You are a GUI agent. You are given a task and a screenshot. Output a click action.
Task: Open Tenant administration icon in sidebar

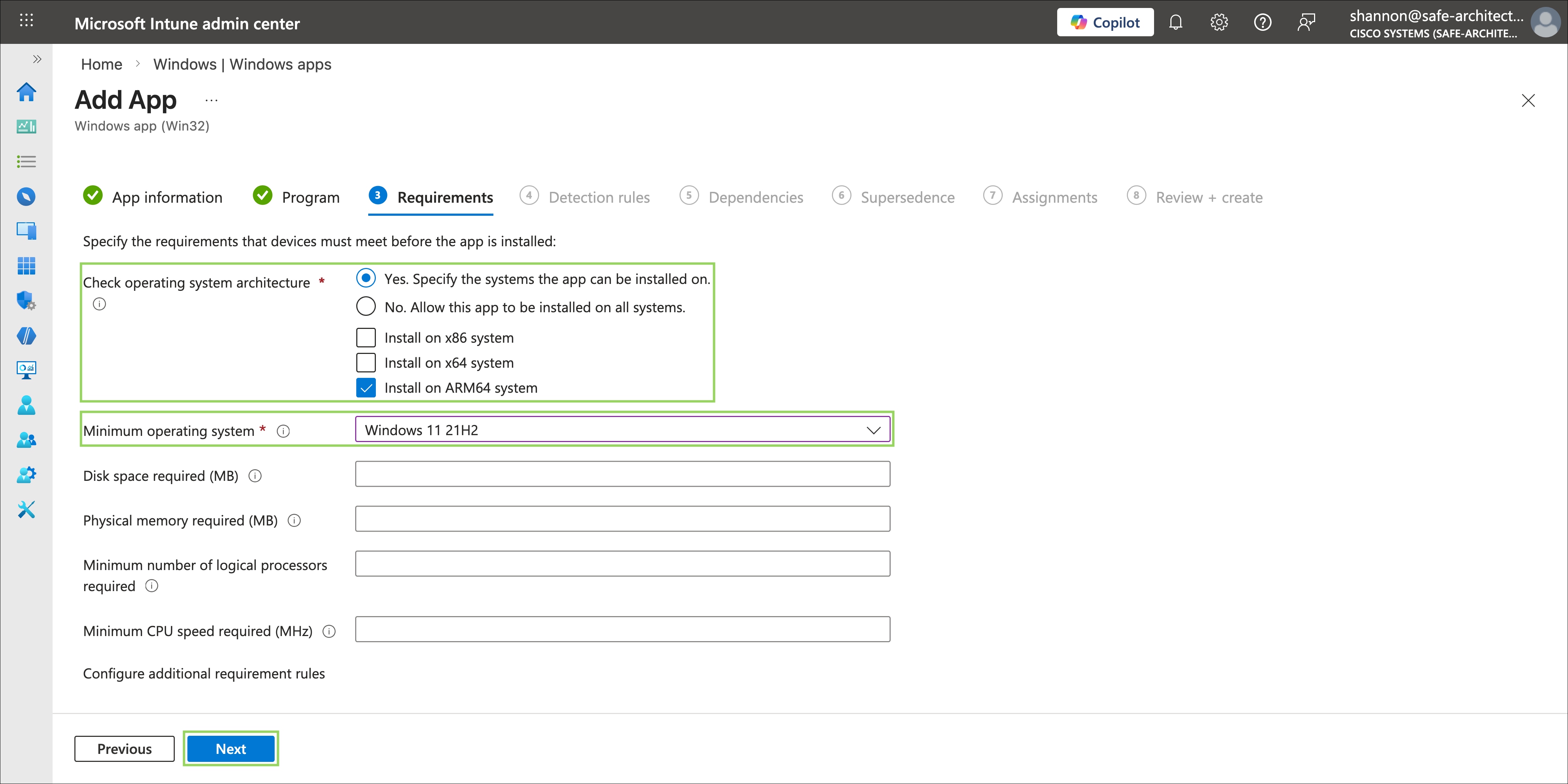click(26, 475)
